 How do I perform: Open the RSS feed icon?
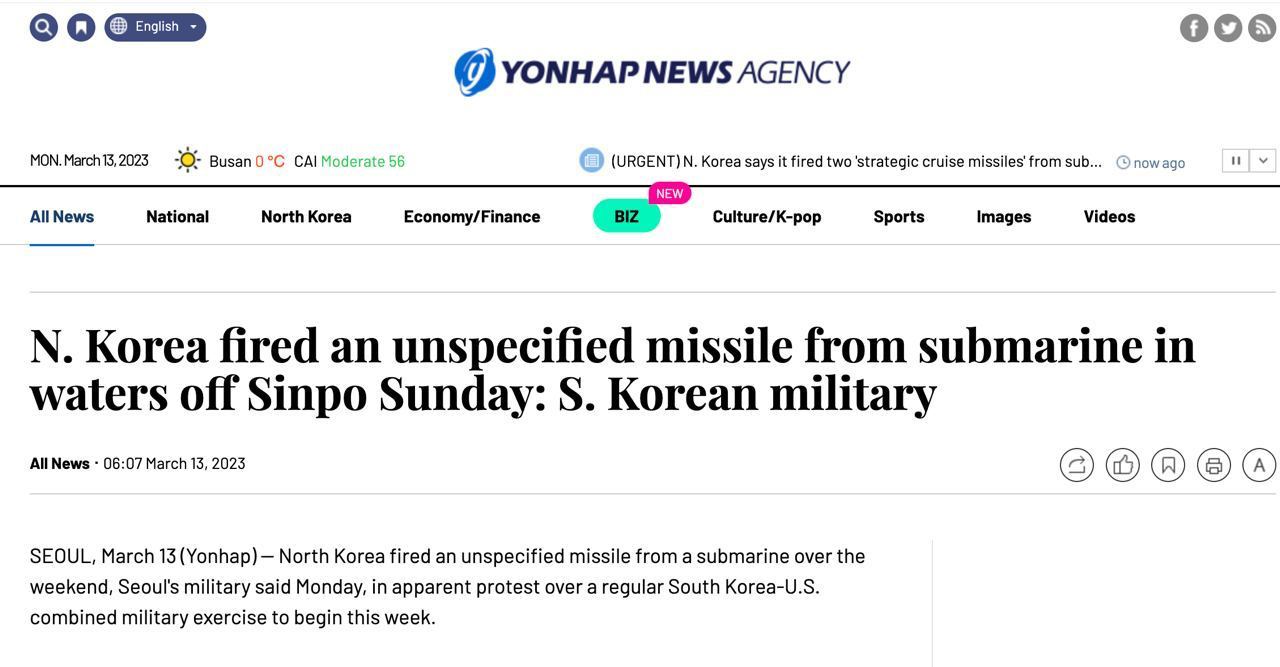(x=1262, y=28)
